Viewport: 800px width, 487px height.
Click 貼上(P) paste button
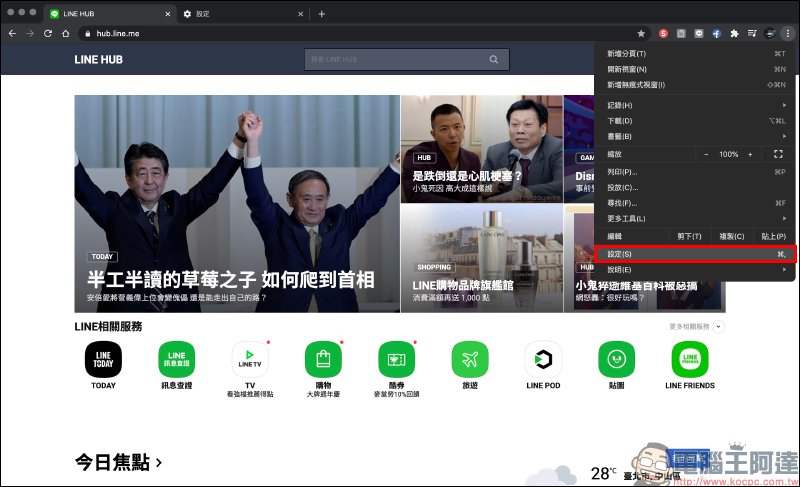(x=773, y=236)
